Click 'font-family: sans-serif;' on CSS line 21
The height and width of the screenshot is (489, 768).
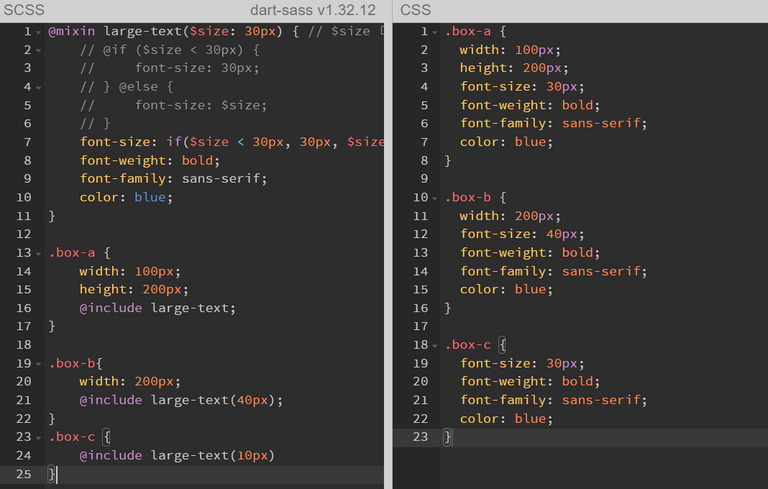tap(553, 400)
